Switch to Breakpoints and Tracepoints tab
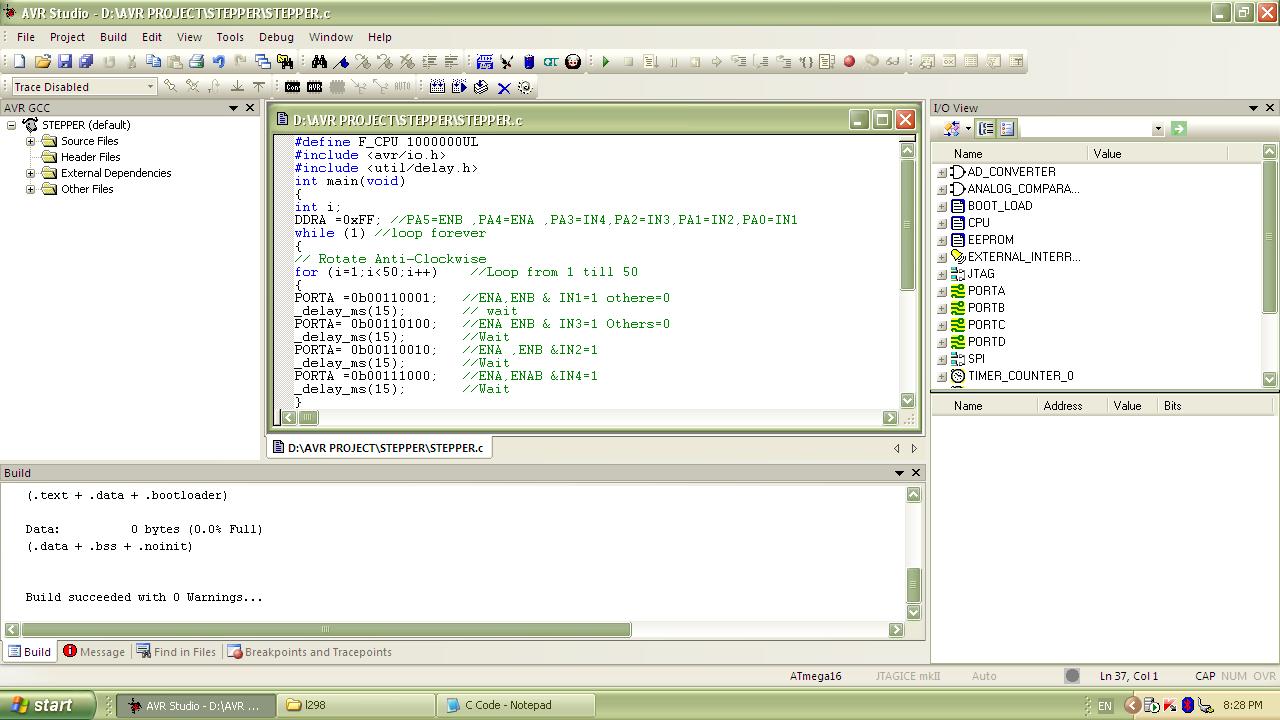 [x=310, y=652]
